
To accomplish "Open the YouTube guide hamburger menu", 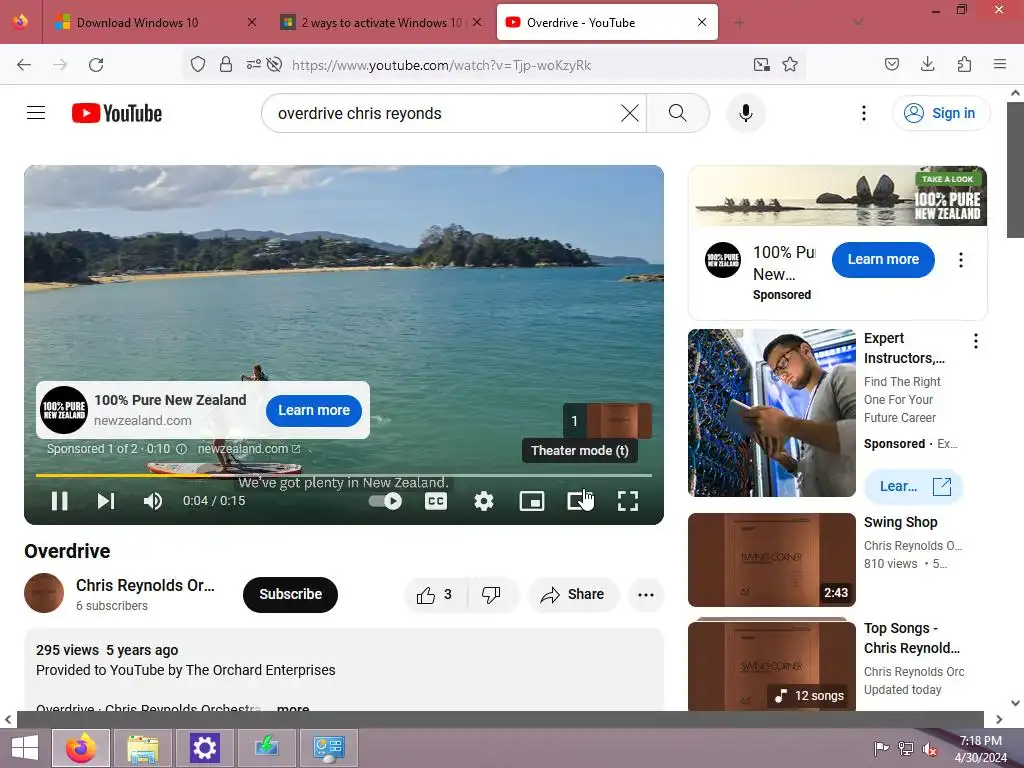I will click(x=36, y=113).
